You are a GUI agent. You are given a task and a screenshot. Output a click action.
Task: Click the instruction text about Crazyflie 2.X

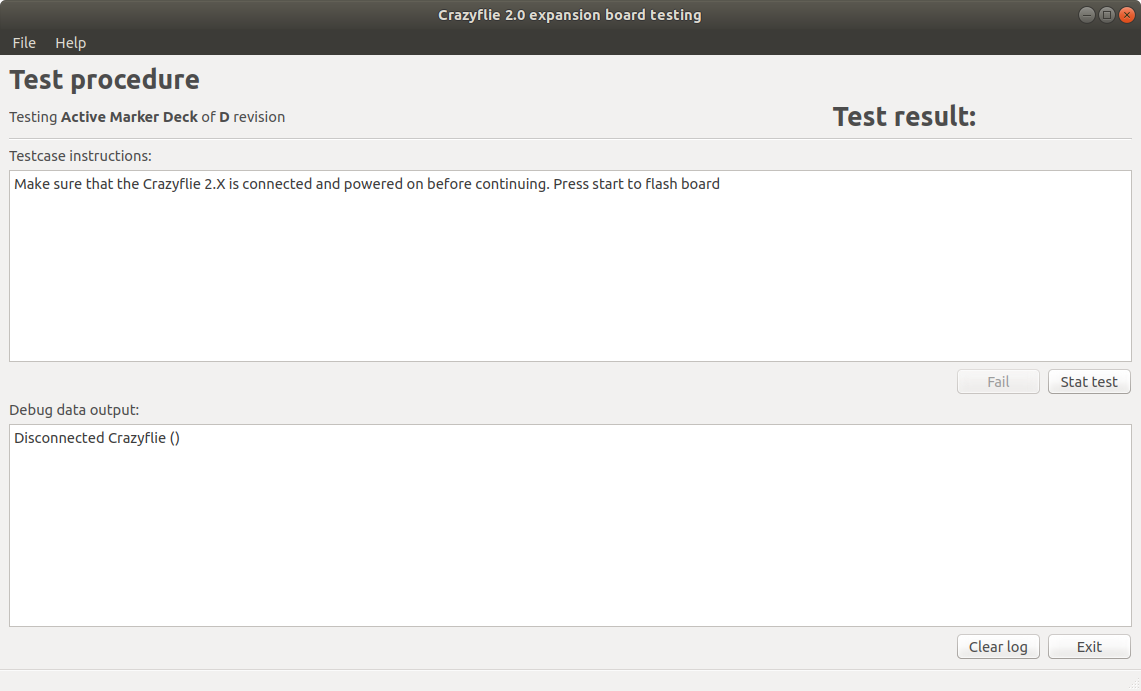click(366, 184)
